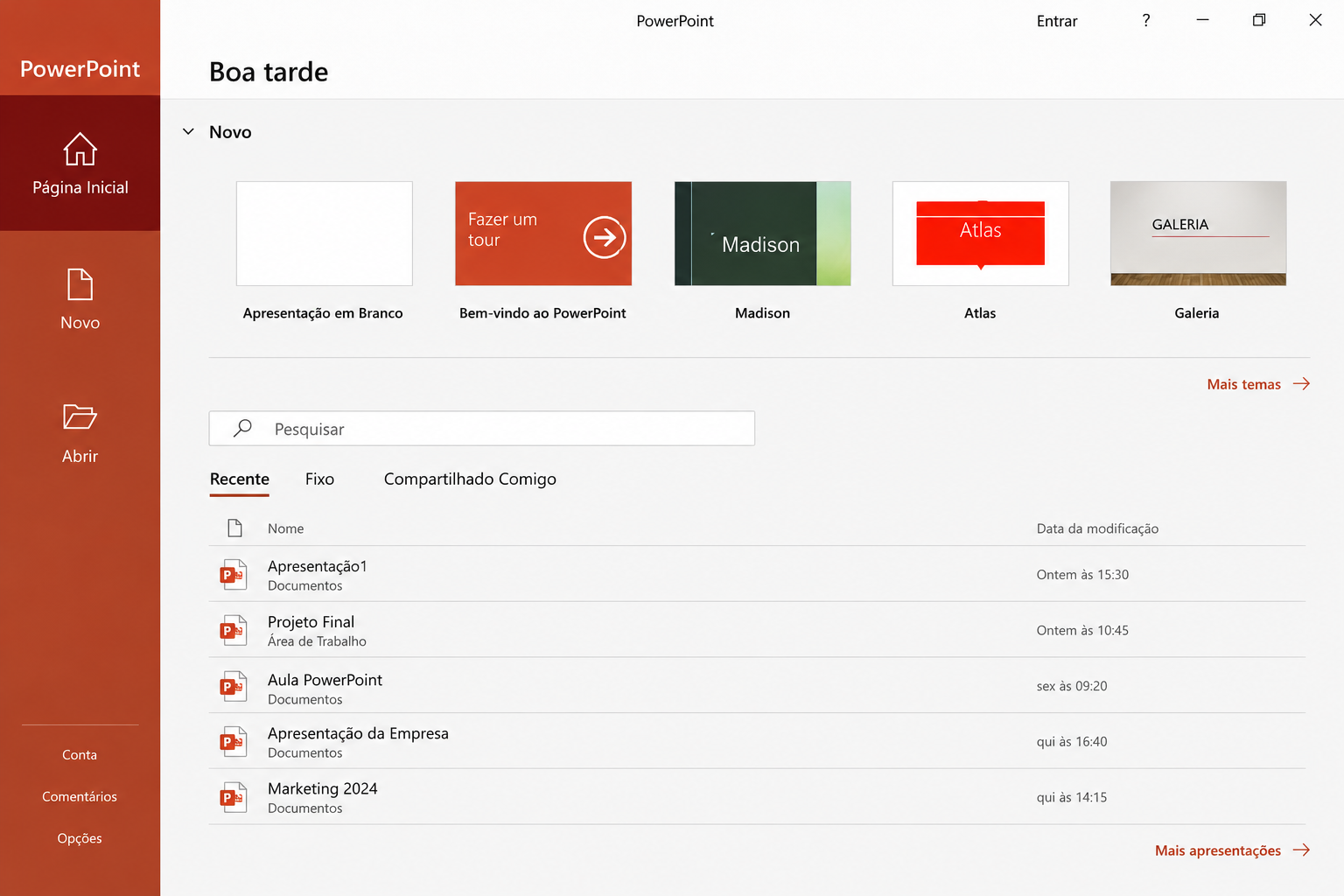Open the Aula PowerPoint file name
Screen dimensions: 1344x896
click(325, 680)
